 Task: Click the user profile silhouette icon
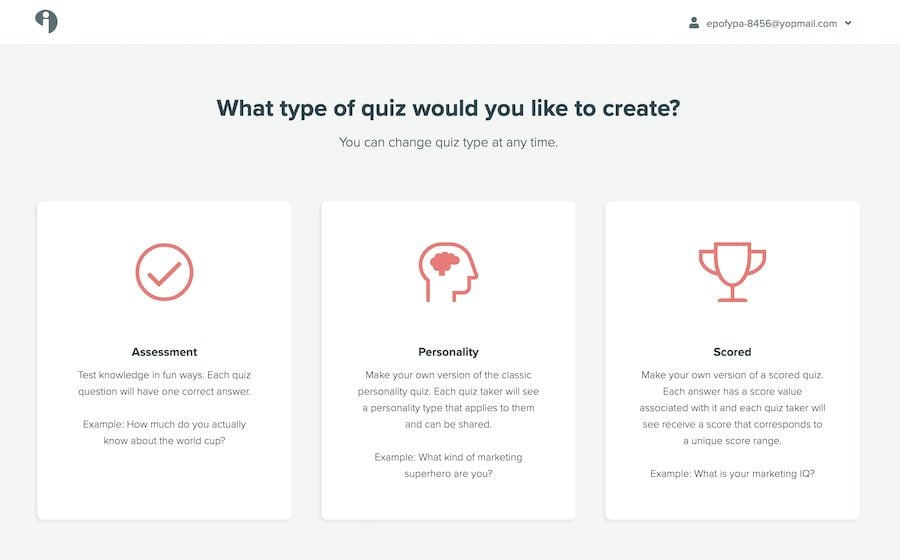pyautogui.click(x=694, y=23)
